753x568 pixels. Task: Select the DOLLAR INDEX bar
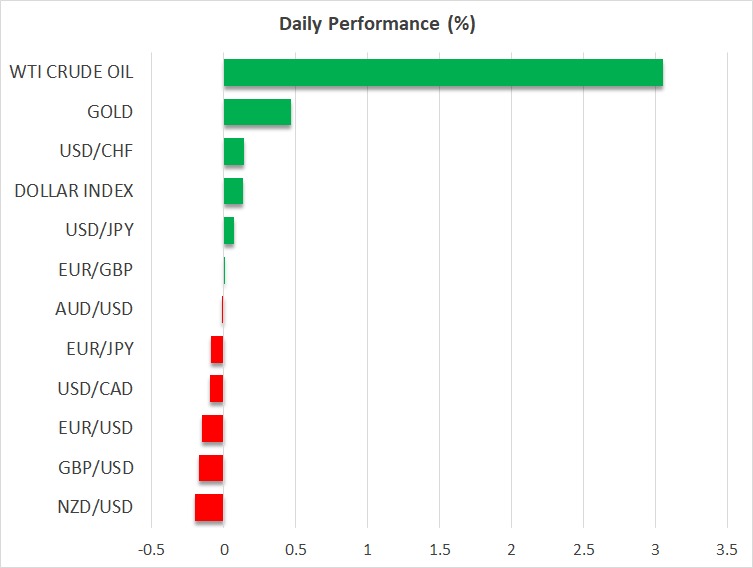coord(233,191)
